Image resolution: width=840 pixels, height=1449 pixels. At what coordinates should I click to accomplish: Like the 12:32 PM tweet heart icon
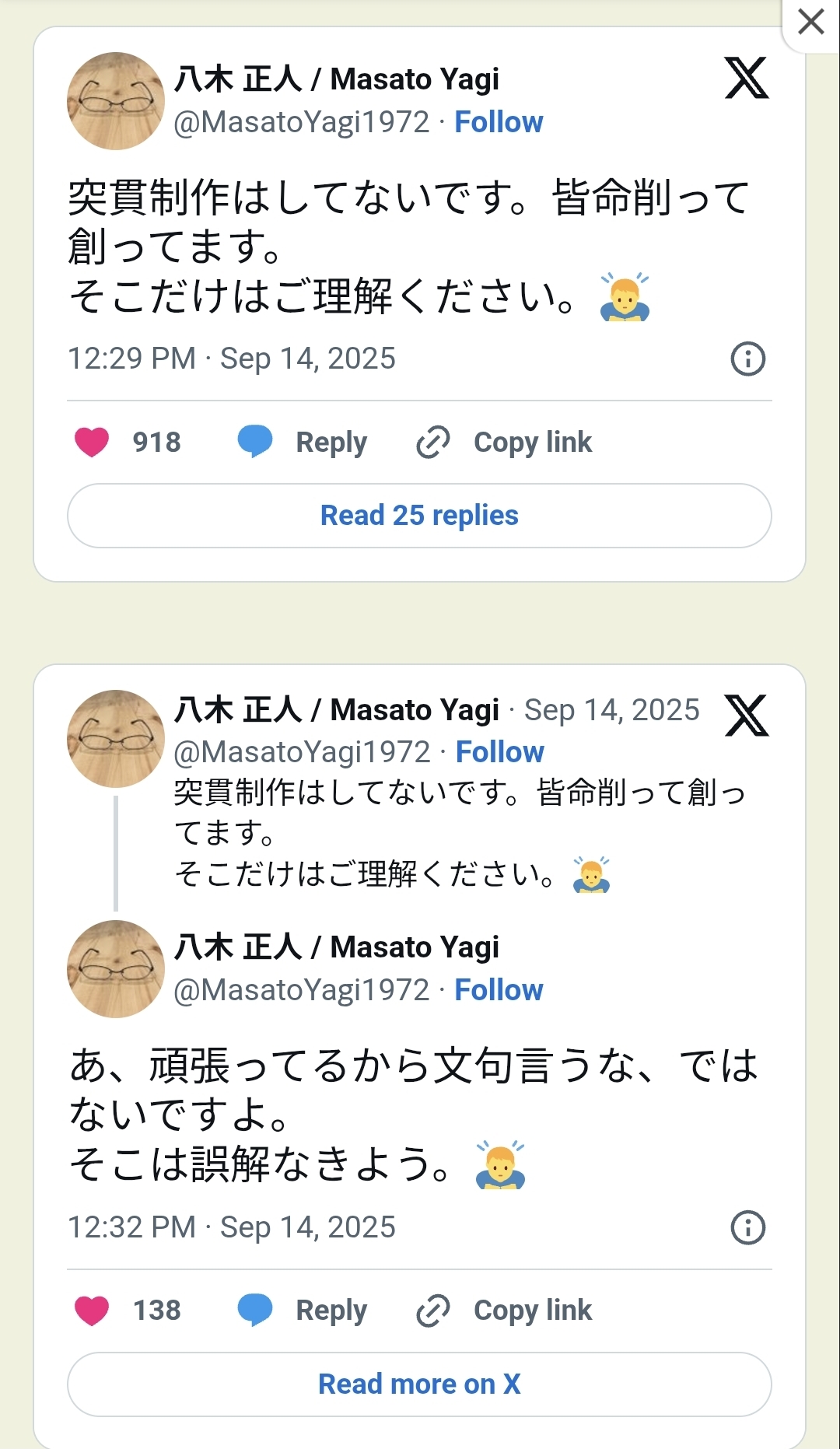[x=92, y=1311]
